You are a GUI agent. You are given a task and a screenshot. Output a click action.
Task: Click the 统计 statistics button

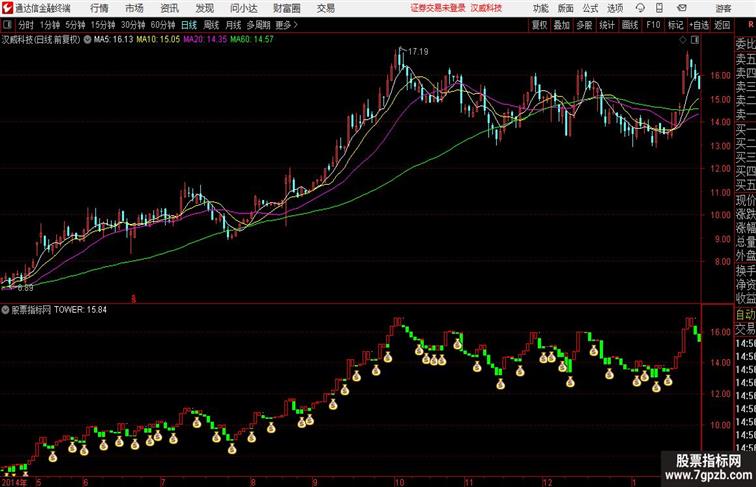point(607,25)
